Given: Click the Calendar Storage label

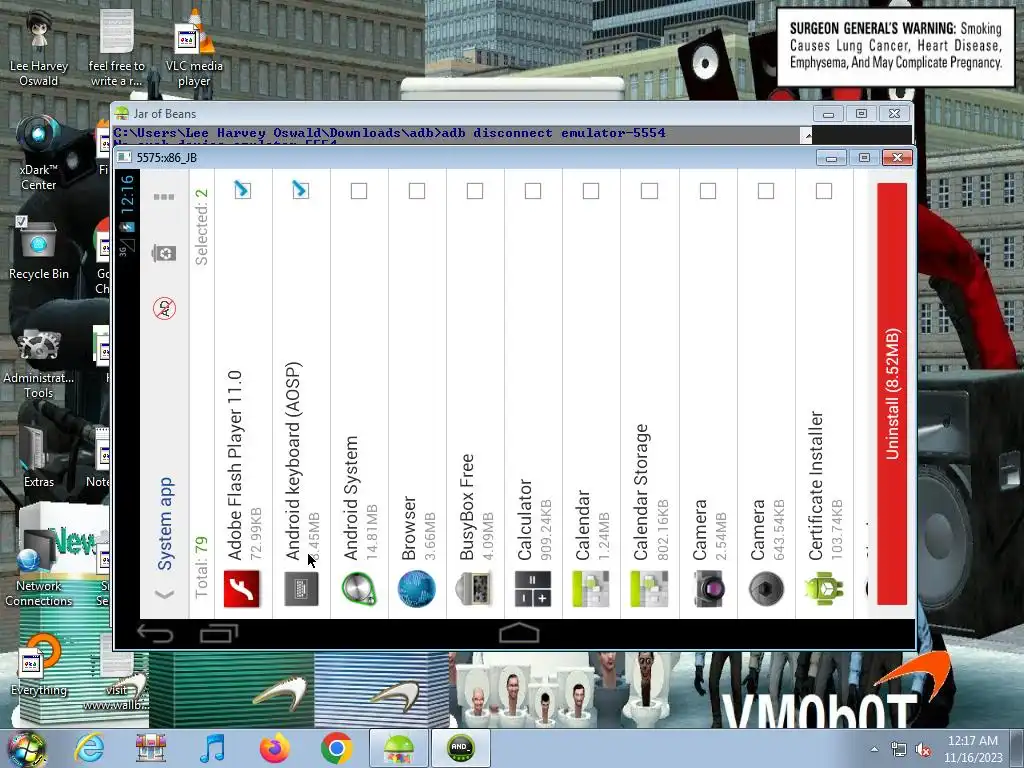Looking at the screenshot, I should 641,492.
